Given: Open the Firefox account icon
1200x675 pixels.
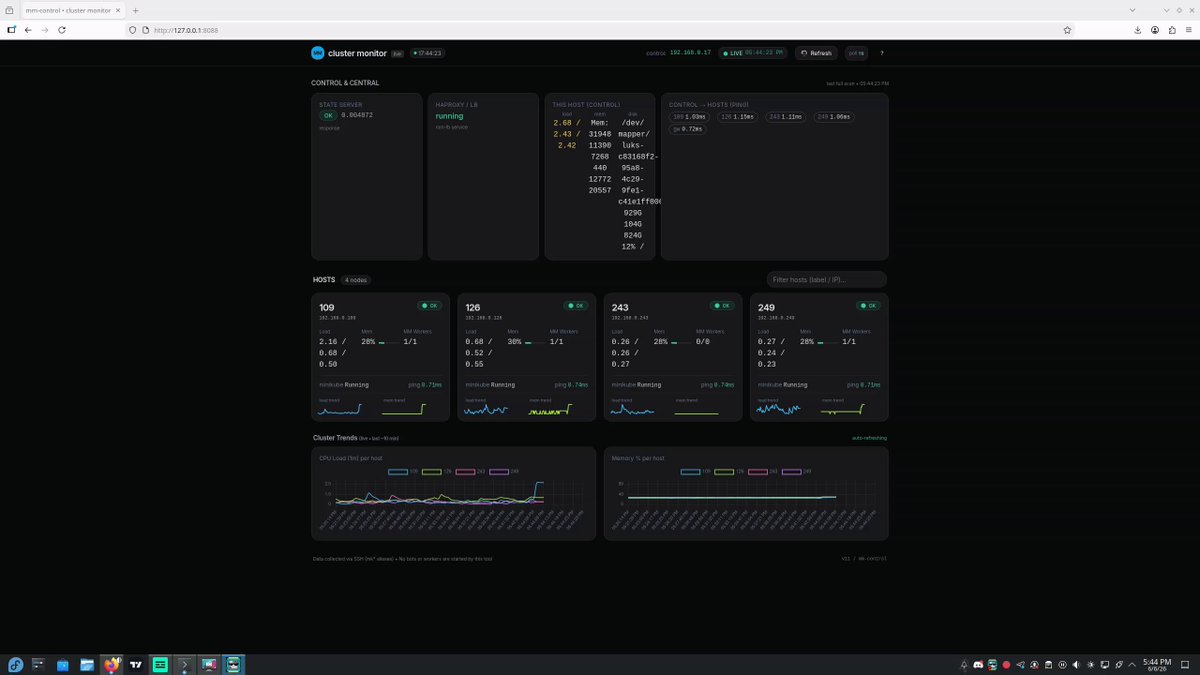Looking at the screenshot, I should point(1155,30).
